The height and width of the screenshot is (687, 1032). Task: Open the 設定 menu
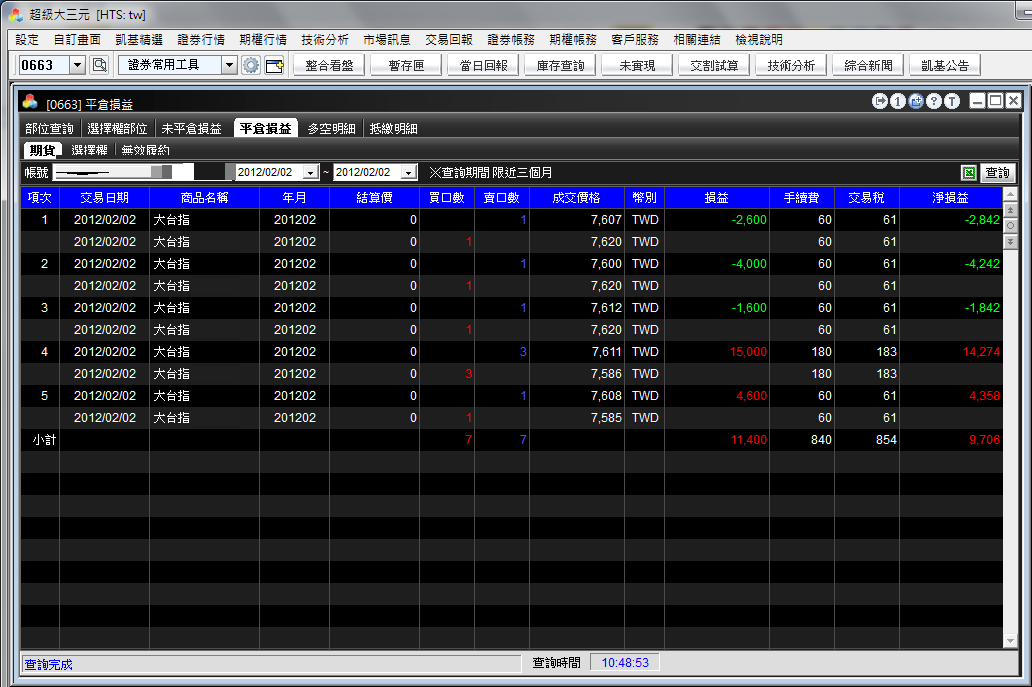point(27,39)
